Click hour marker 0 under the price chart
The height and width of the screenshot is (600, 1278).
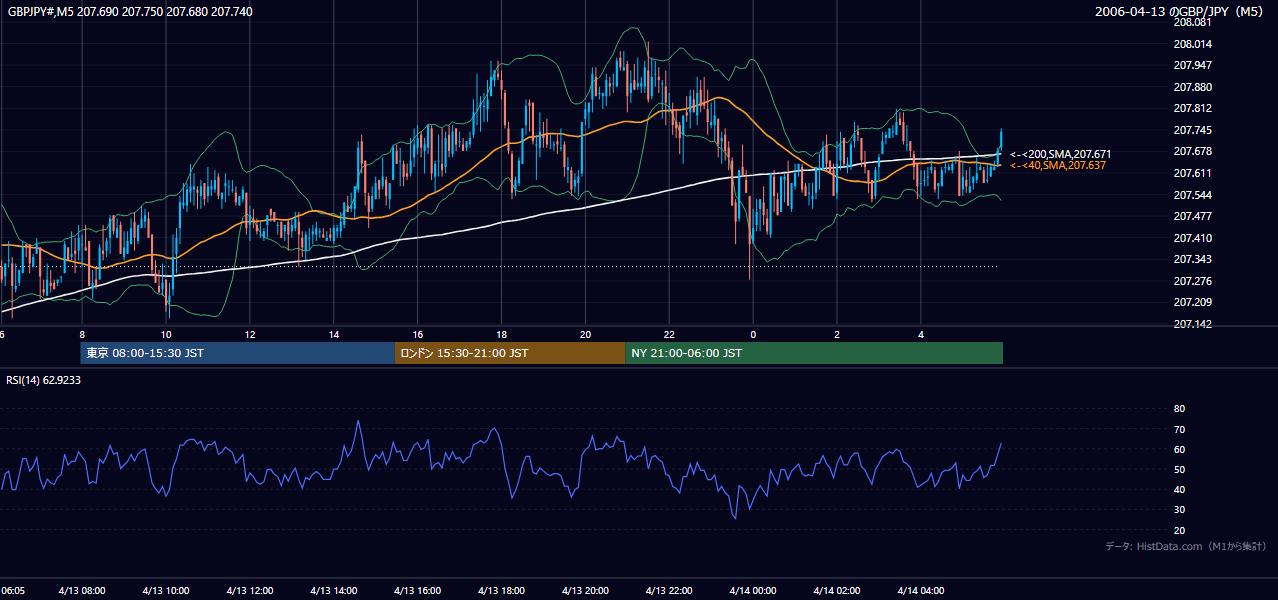(x=753, y=334)
